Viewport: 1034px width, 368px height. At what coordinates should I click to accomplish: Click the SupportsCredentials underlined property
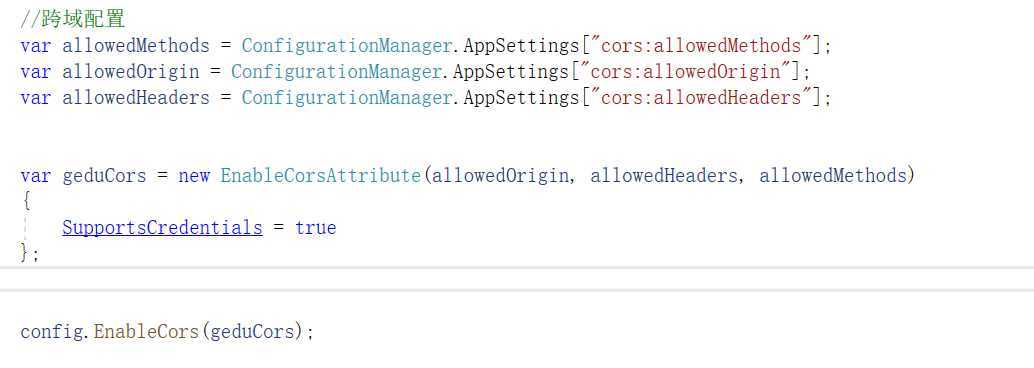[162, 228]
